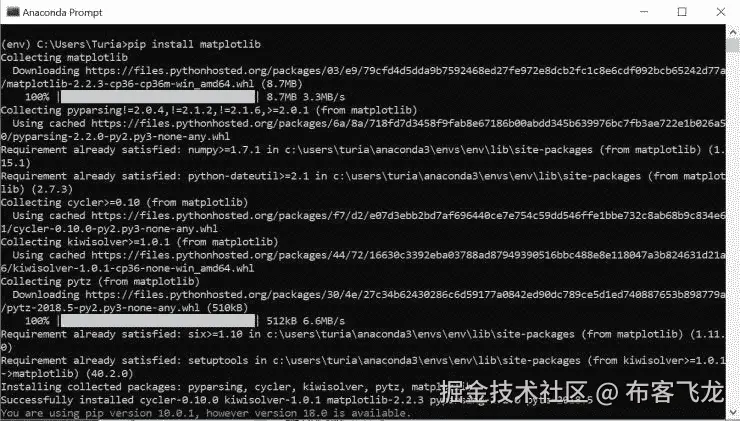Minimize the Anaconda Prompt window
The width and height of the screenshot is (740, 421).
(x=644, y=12)
